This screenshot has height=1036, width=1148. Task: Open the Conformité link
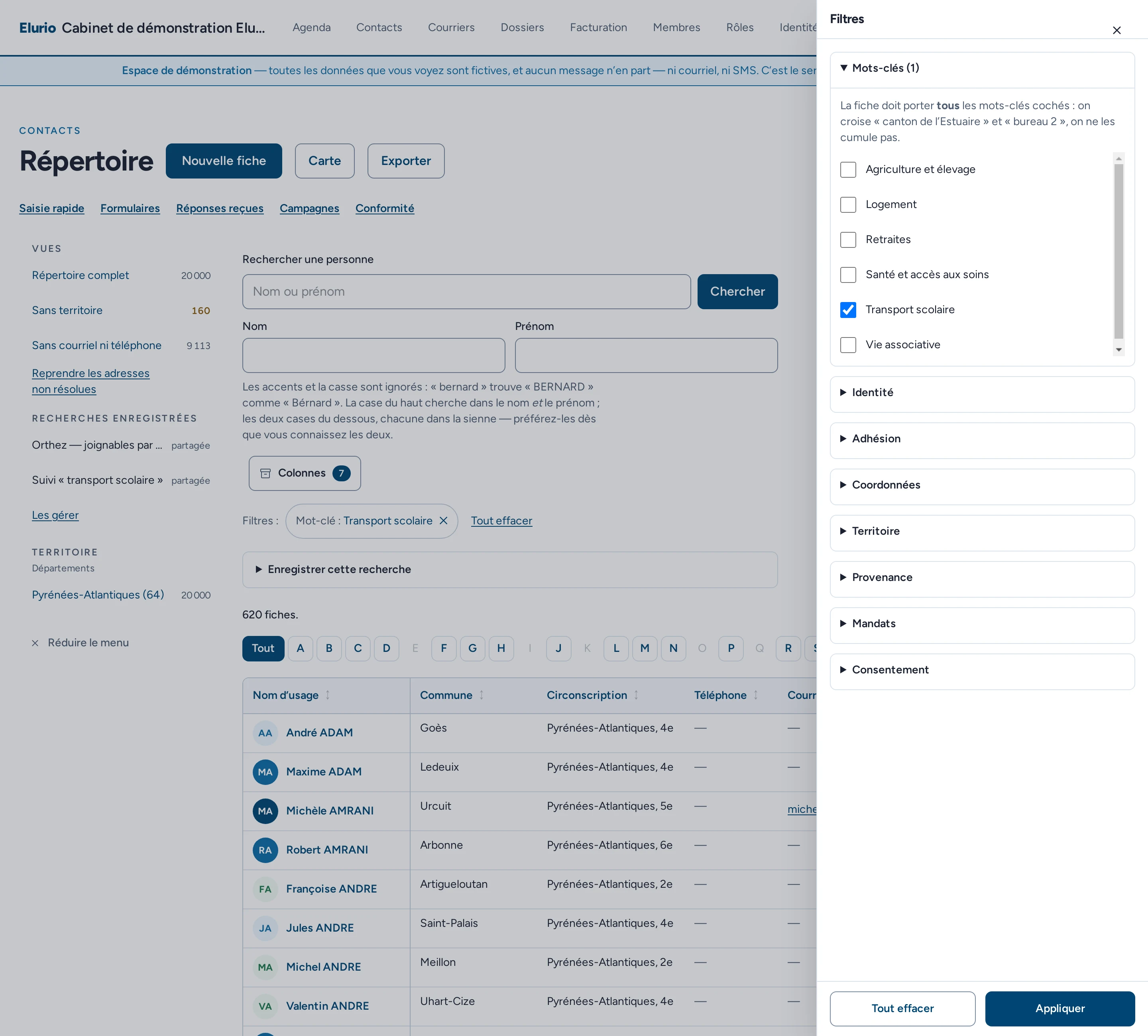385,208
